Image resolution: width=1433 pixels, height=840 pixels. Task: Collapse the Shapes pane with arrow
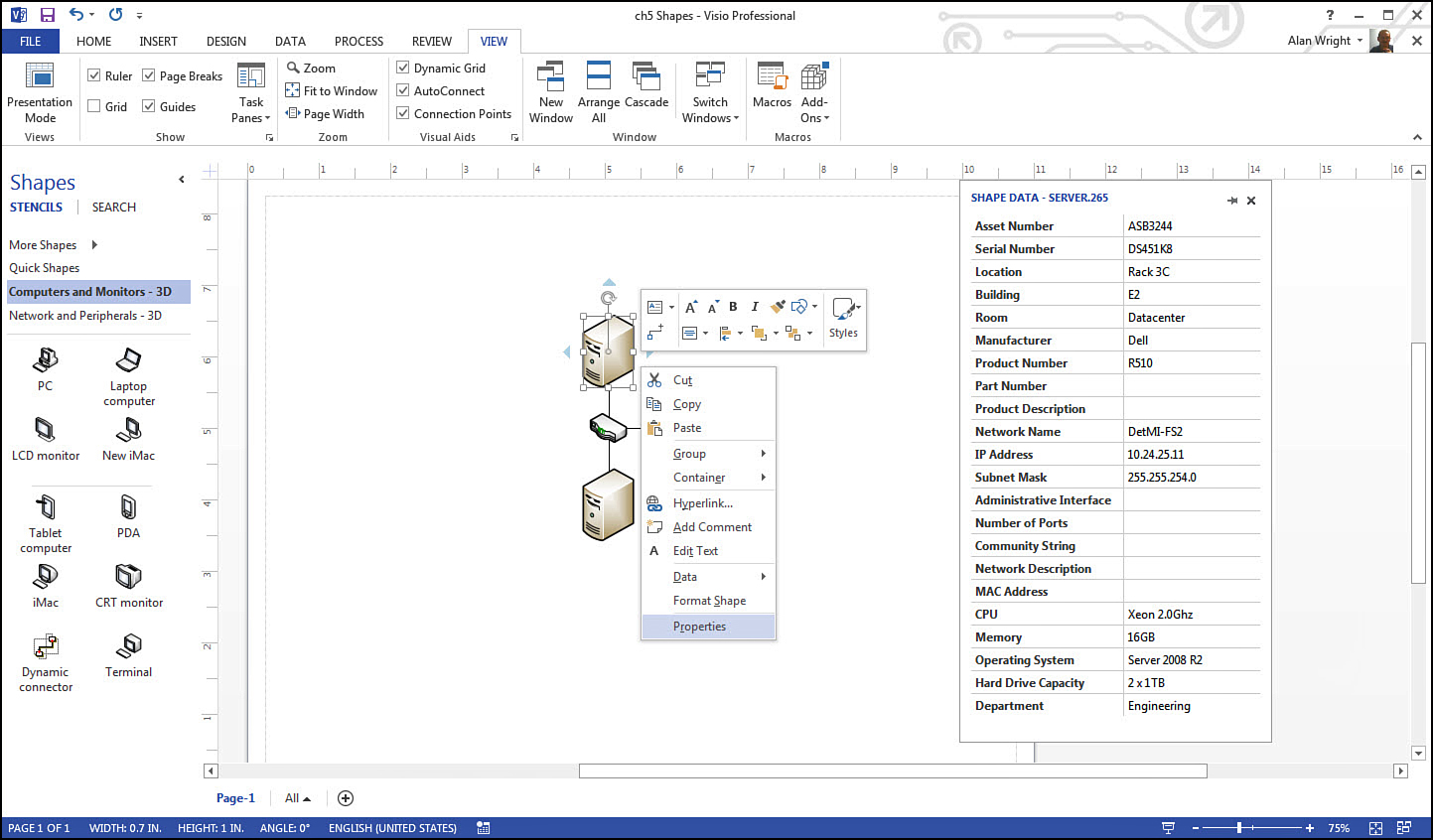click(x=181, y=180)
